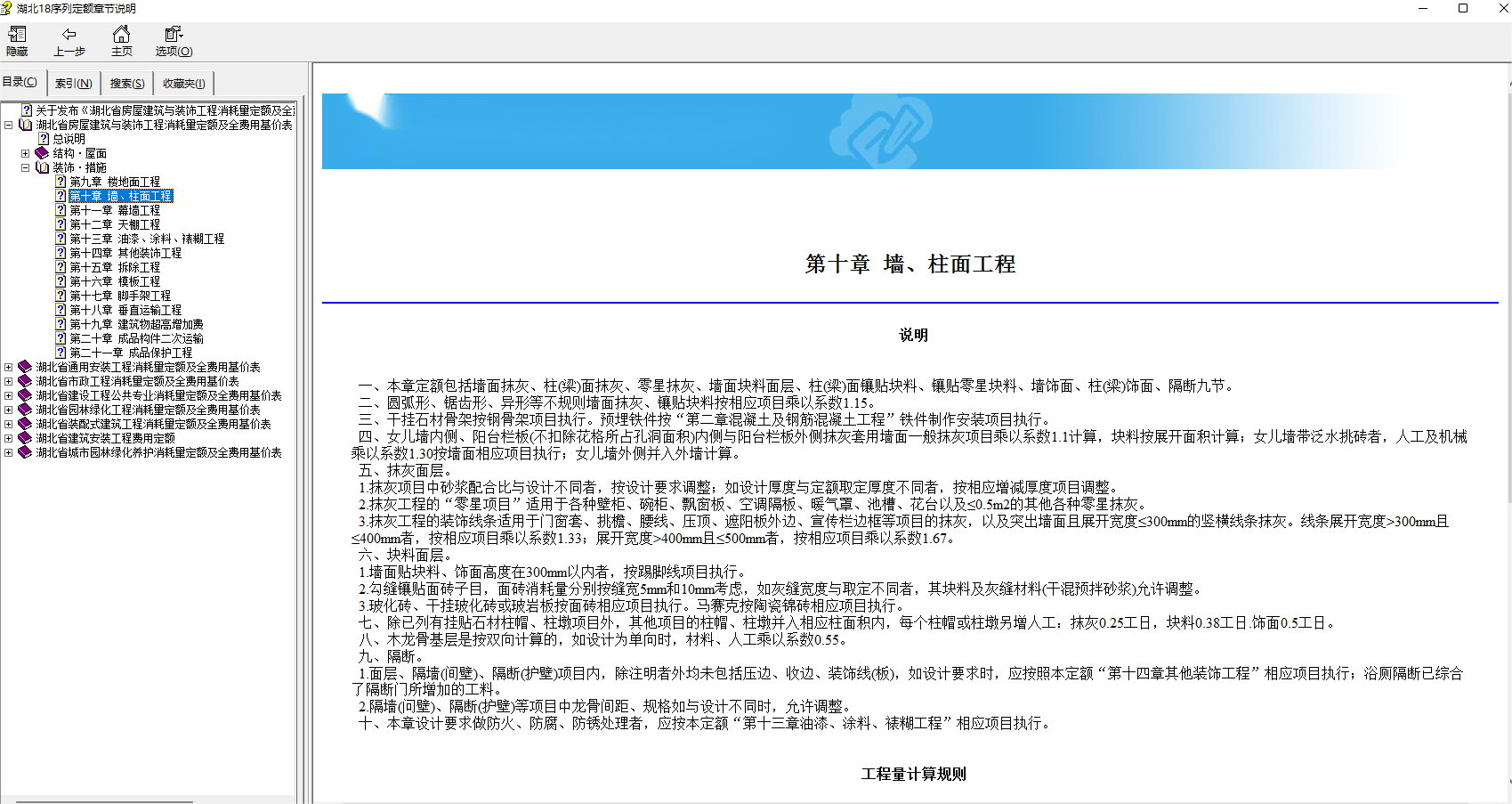
Task: Open 第十六章 模板工程 topic
Action: (x=115, y=281)
